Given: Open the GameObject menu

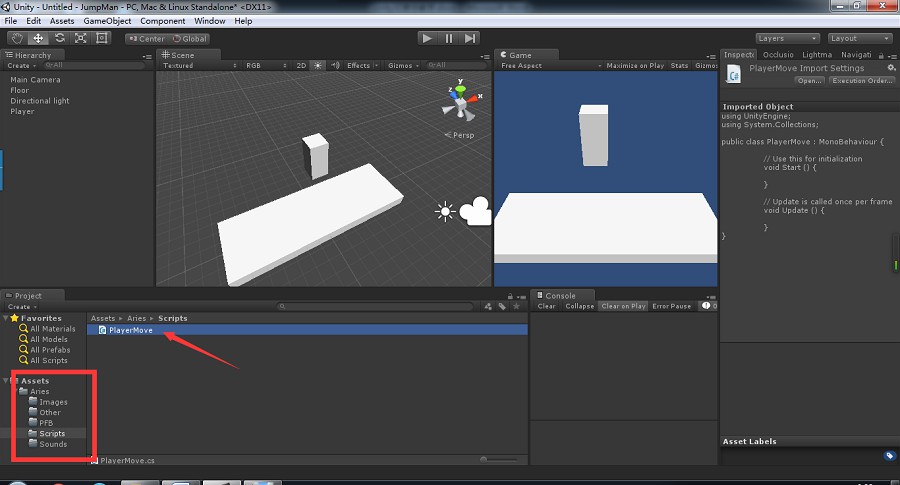Looking at the screenshot, I should [x=107, y=21].
